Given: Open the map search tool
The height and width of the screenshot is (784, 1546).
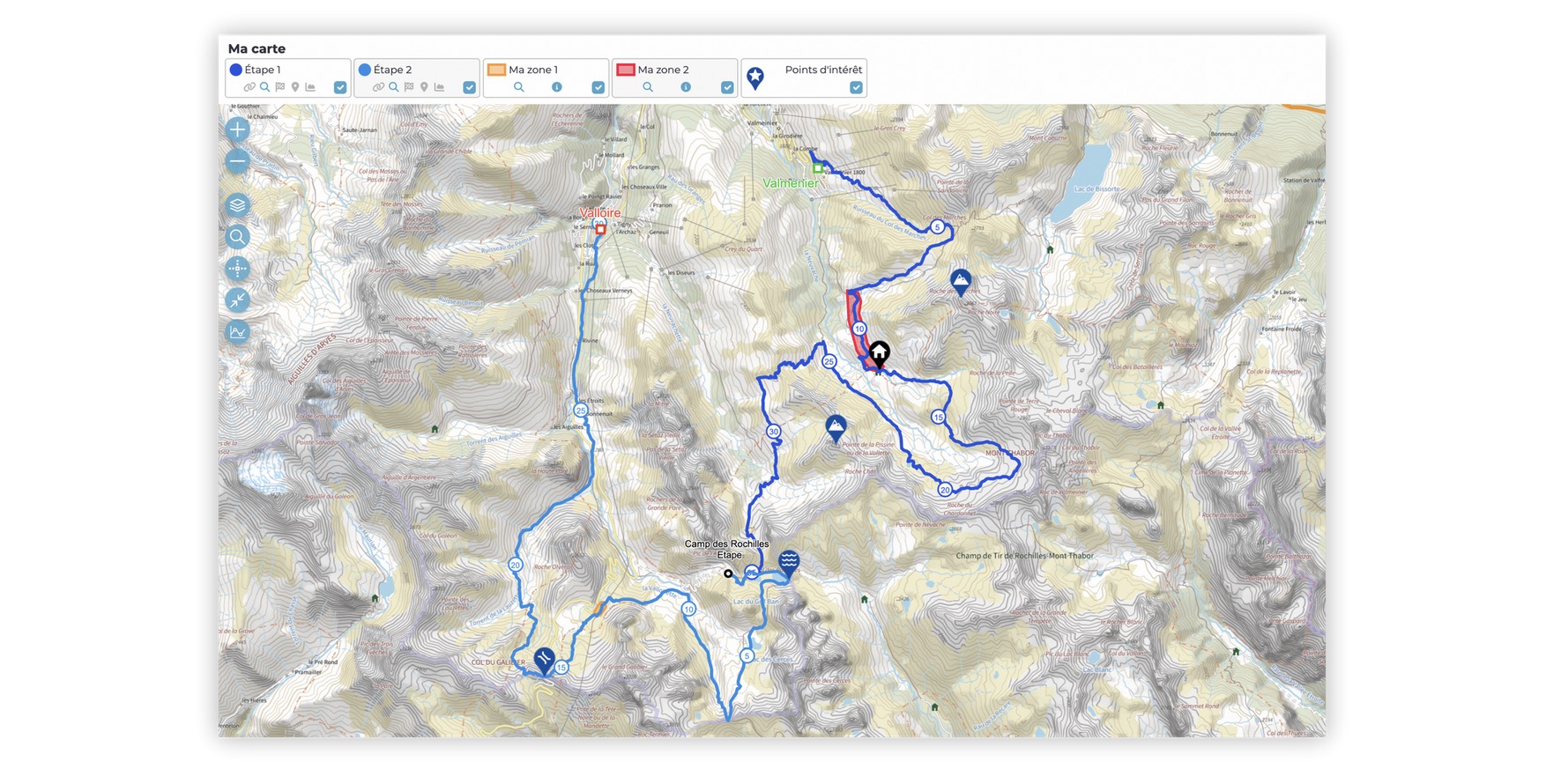Looking at the screenshot, I should point(237,237).
